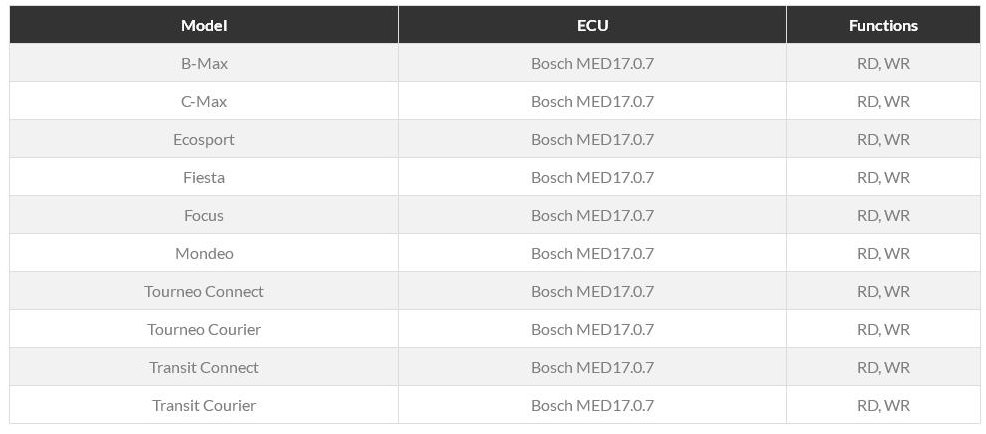Click the ECU cell for Mondeo
This screenshot has height=434, width=986.
pos(592,253)
